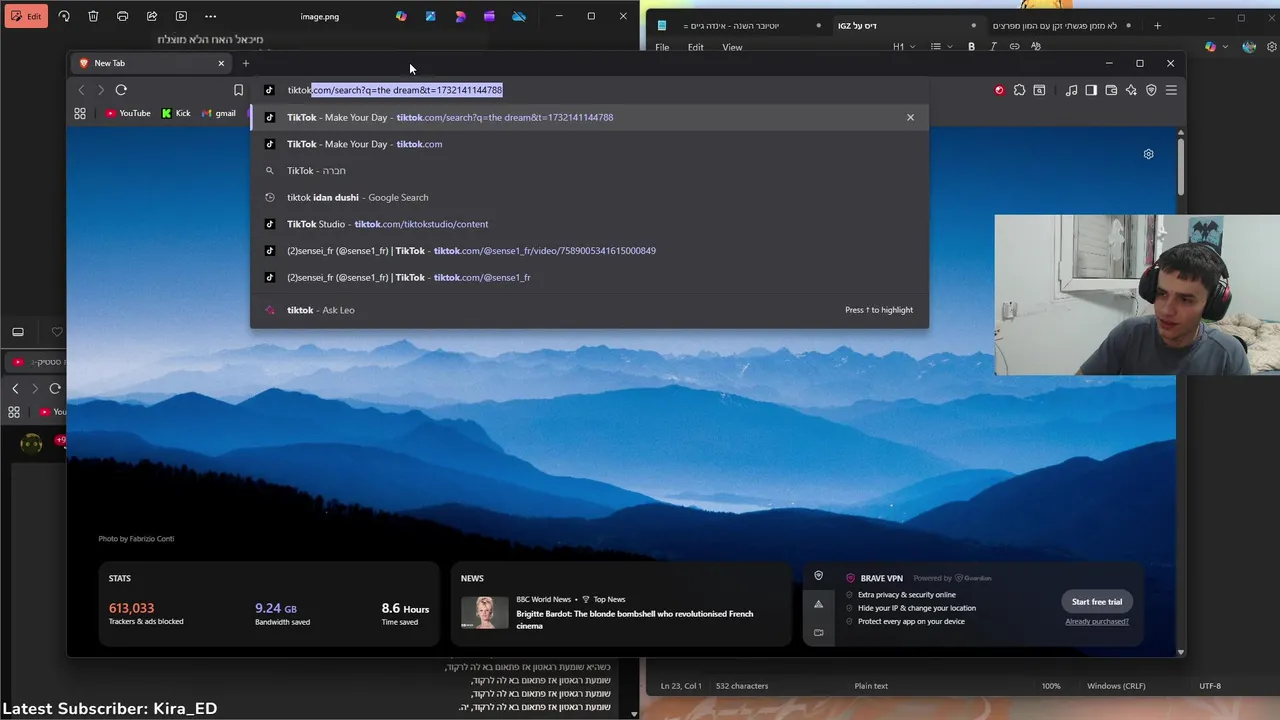Insert a link using Notepad link icon
Image resolution: width=1280 pixels, height=720 pixels.
(x=1014, y=47)
